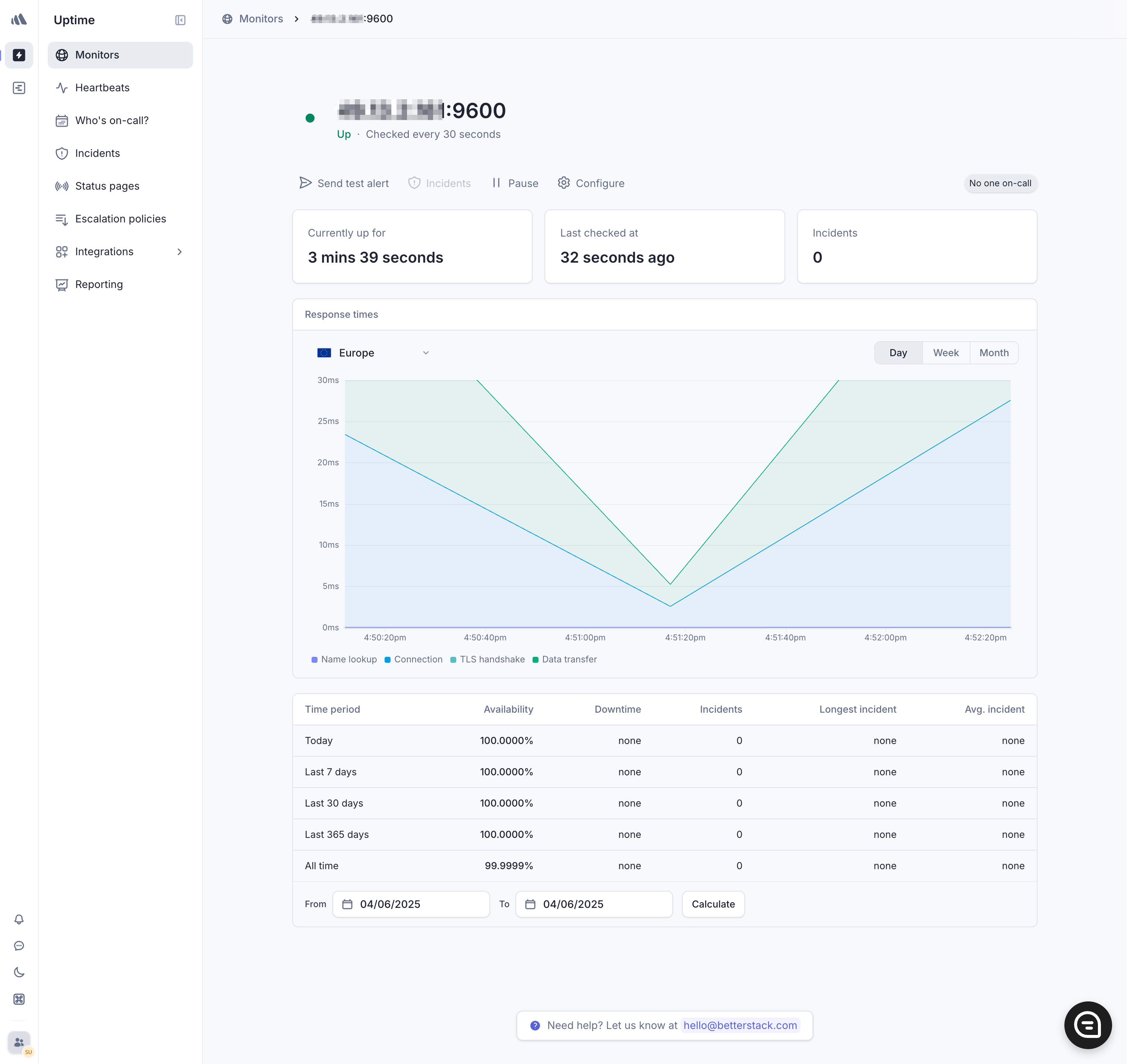
Task: Click the notifications bell icon
Action: point(19,919)
